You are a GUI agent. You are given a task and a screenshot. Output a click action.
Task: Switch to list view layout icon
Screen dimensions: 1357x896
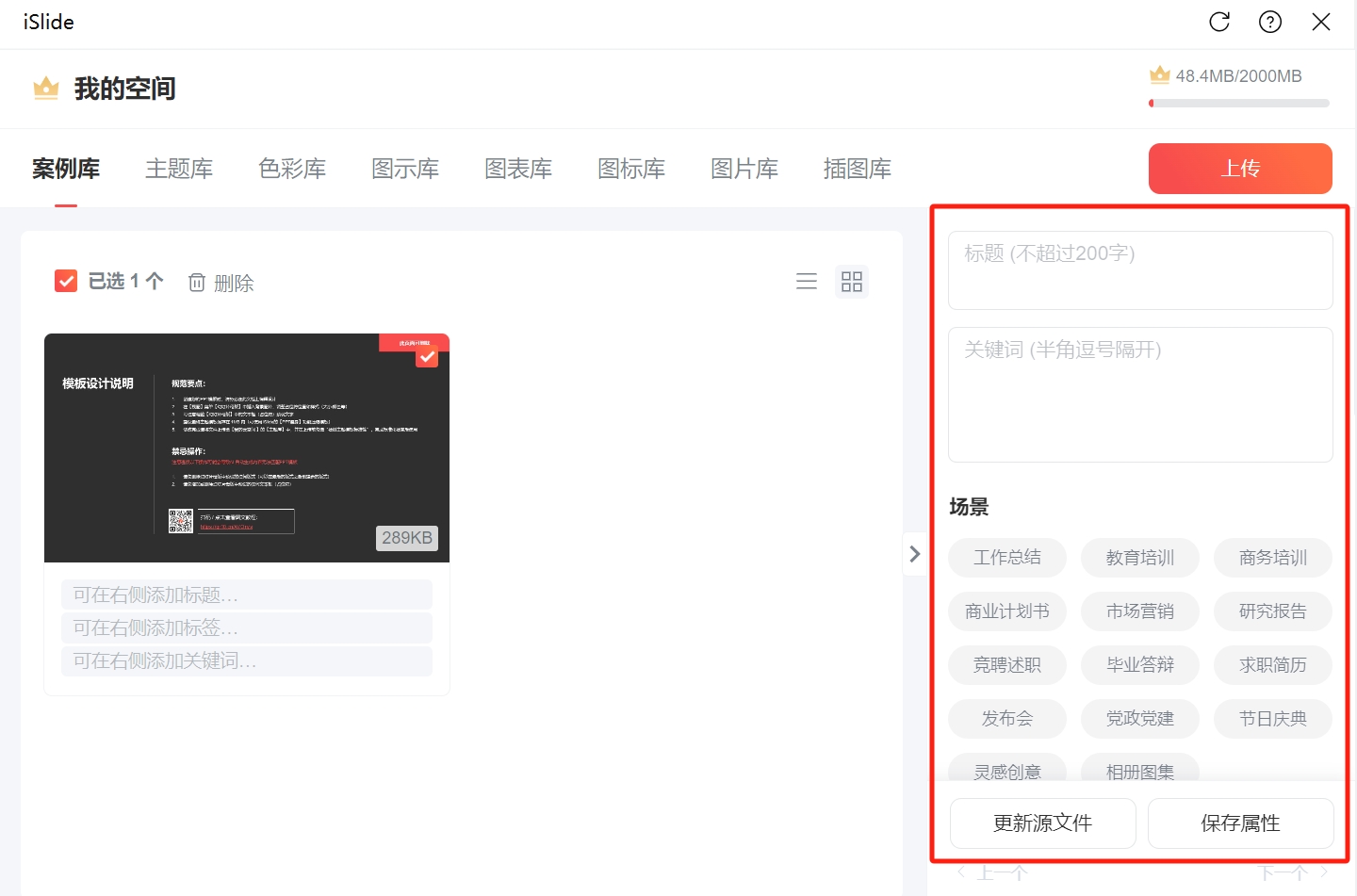807,282
